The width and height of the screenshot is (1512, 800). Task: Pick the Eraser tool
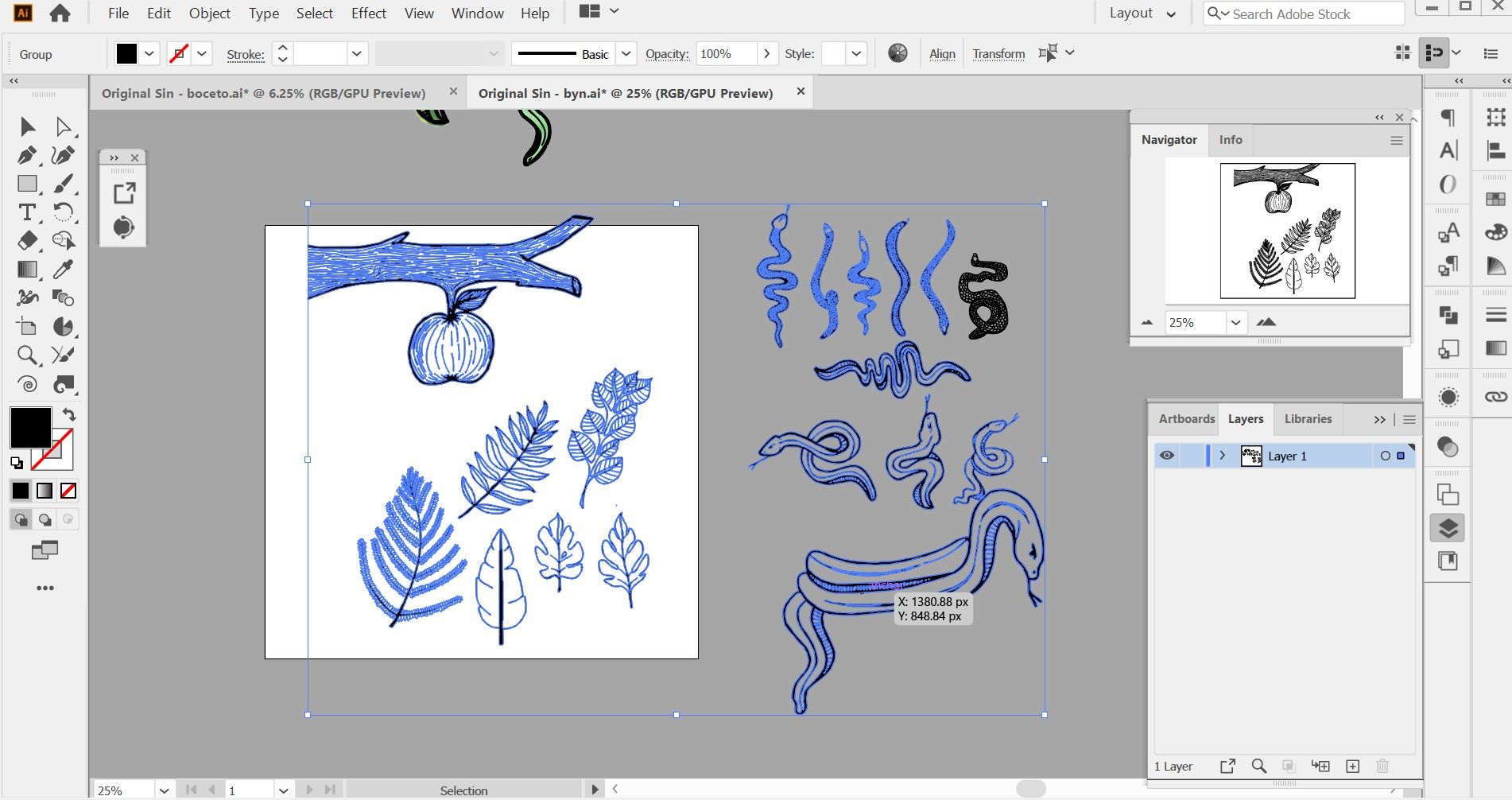[27, 241]
